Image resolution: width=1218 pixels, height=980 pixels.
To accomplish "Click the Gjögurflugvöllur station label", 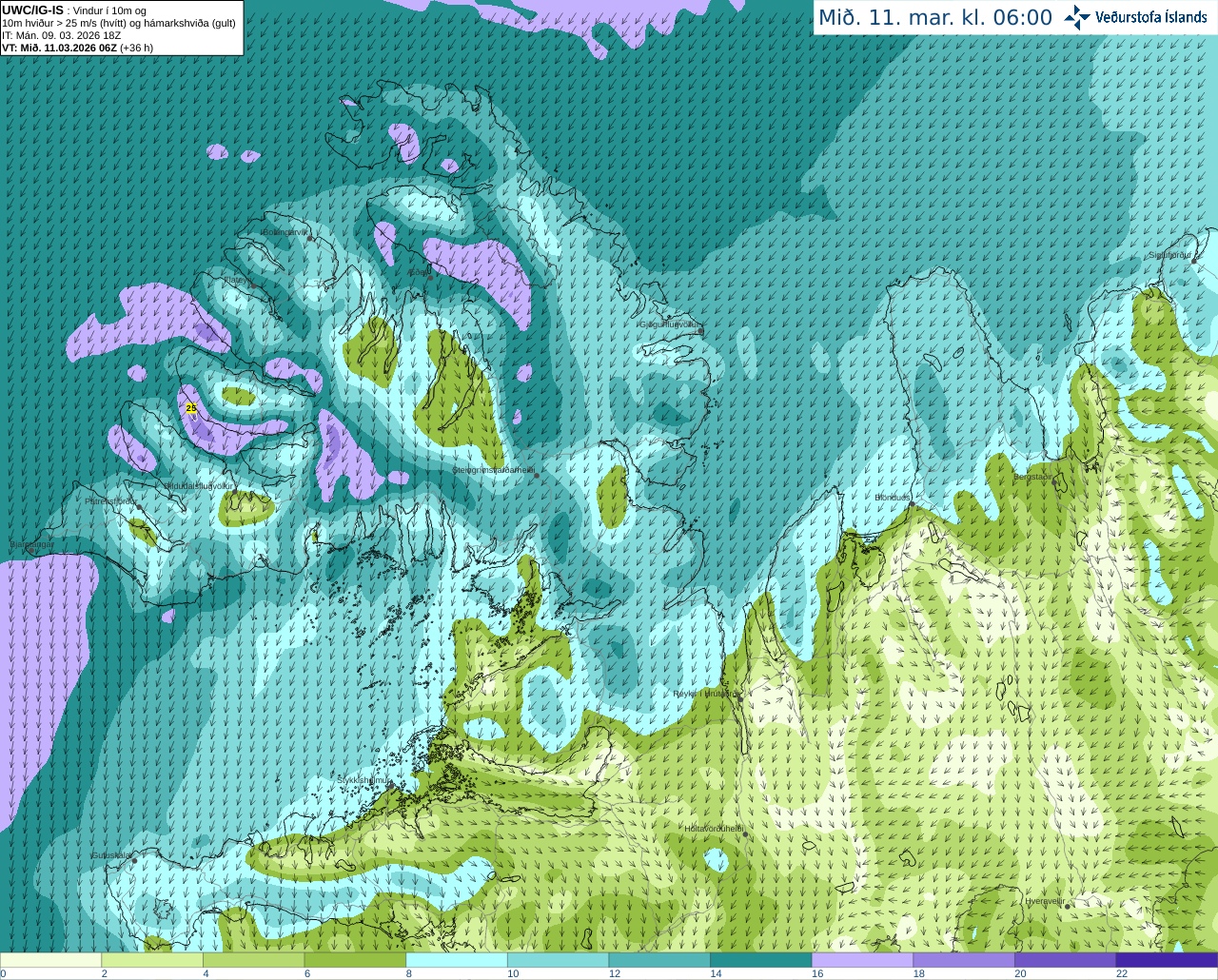I will tap(671, 324).
